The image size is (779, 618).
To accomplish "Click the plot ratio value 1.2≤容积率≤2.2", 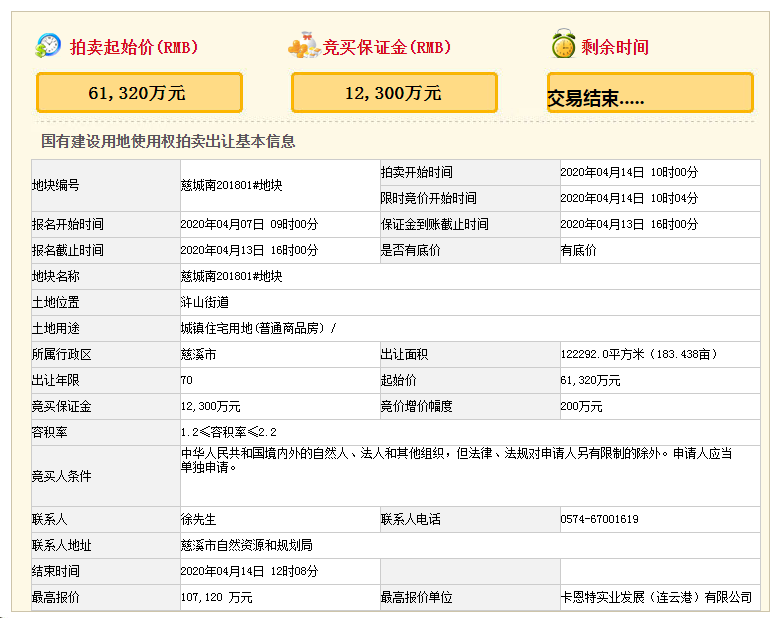I will [x=228, y=432].
